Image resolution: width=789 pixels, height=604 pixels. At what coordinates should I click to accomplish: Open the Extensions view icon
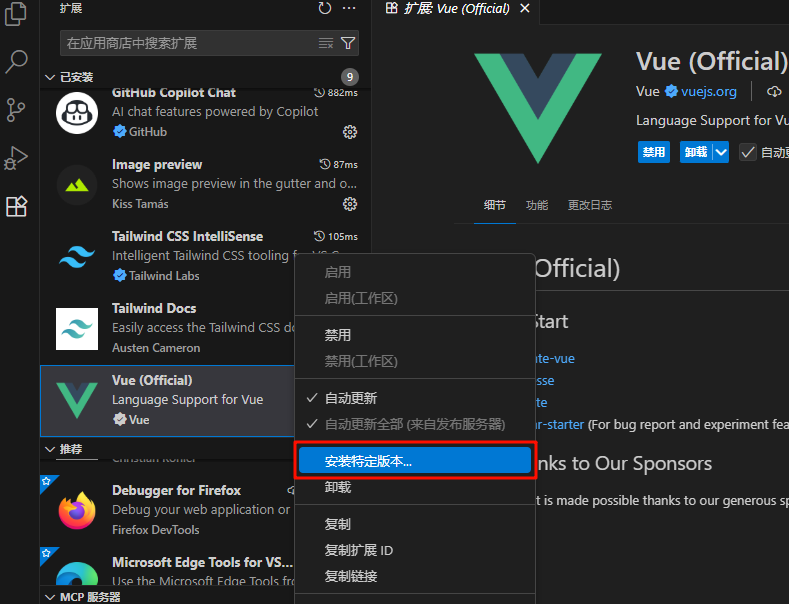click(x=16, y=206)
